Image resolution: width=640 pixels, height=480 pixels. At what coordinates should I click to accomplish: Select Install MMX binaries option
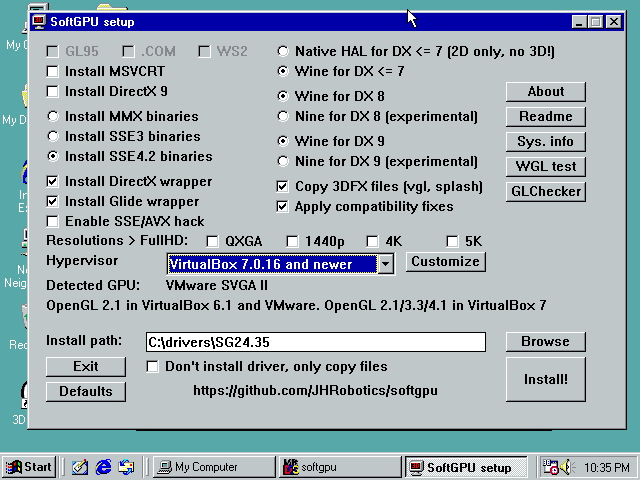[x=53, y=116]
